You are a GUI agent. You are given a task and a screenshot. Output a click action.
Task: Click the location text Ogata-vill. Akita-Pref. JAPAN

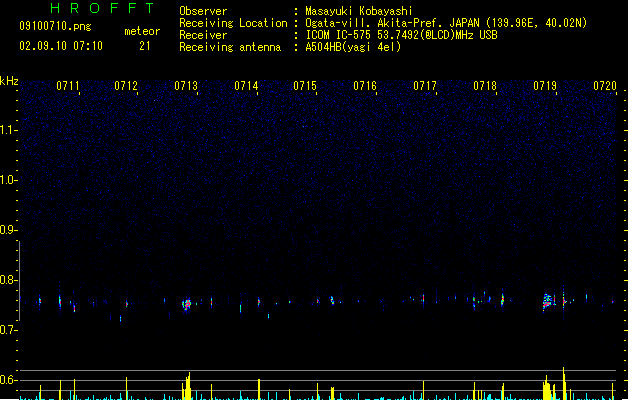(x=392, y=23)
